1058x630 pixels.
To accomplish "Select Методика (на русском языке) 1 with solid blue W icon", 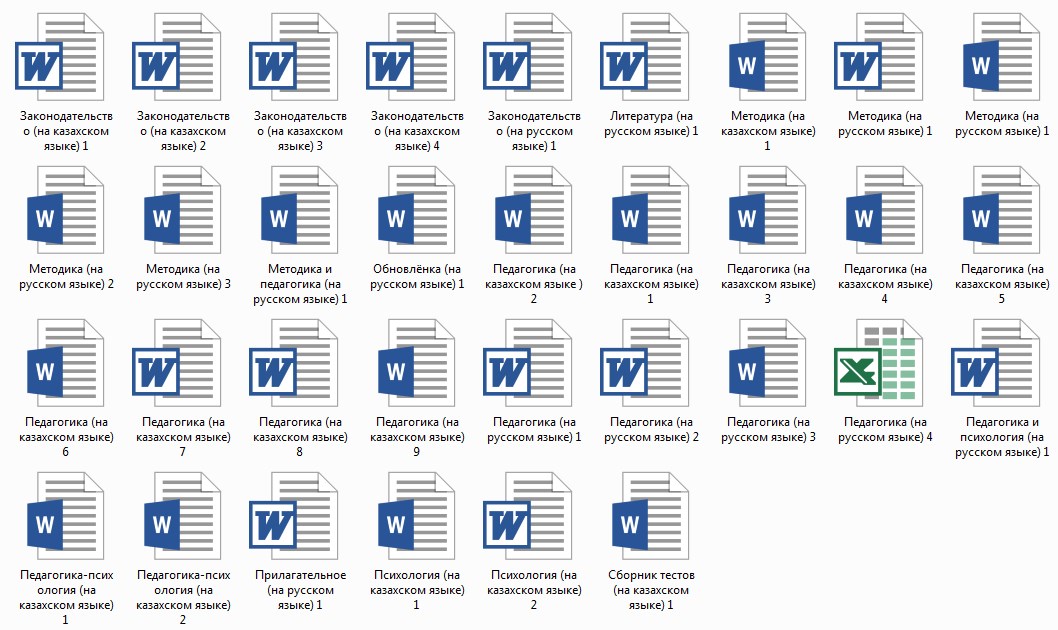I will 1002,57.
